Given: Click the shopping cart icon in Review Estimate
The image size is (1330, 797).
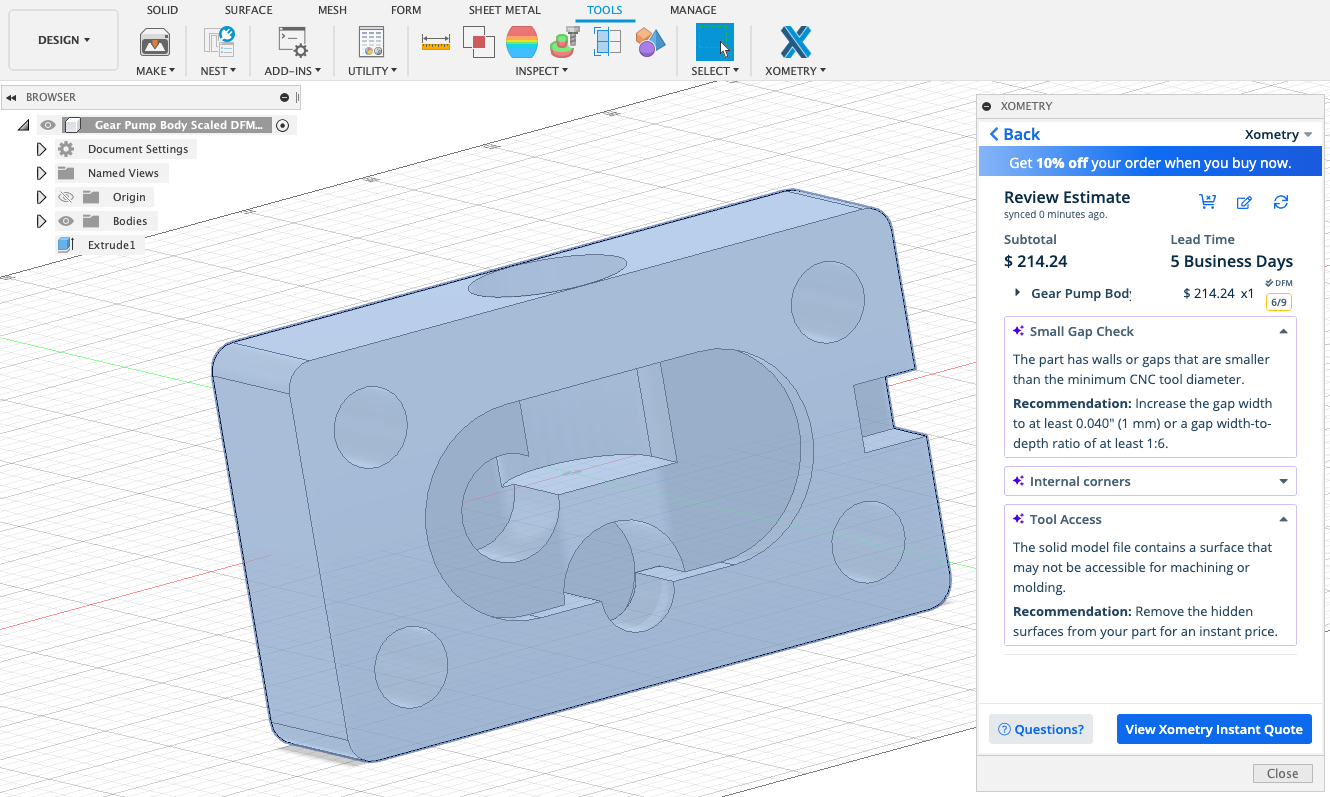Looking at the screenshot, I should pos(1208,202).
